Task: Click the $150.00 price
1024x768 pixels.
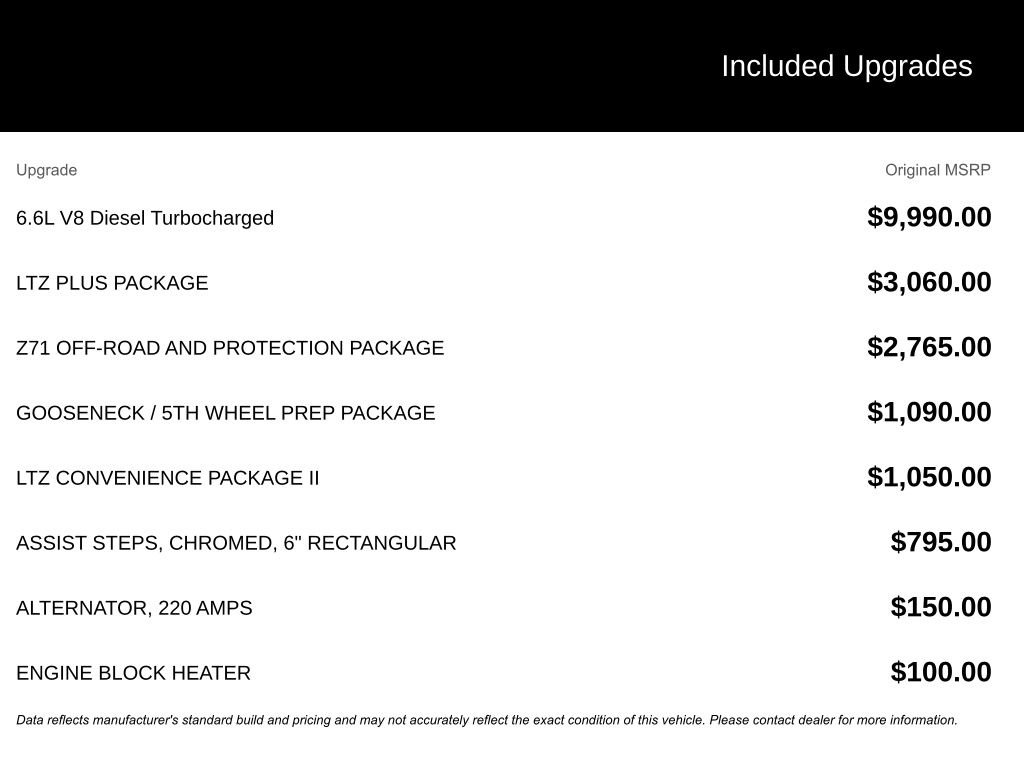Action: coord(941,607)
